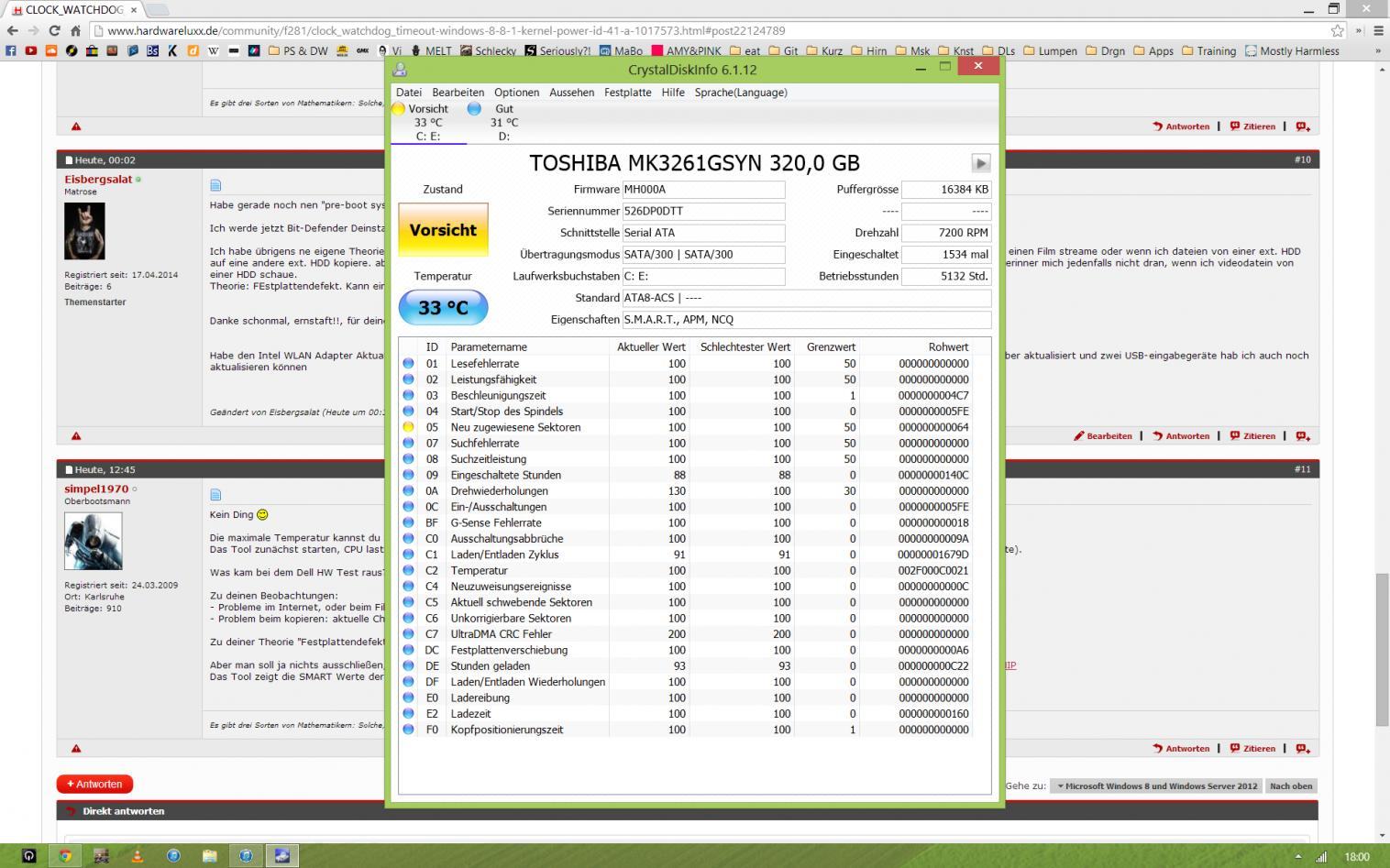1390x868 pixels.
Task: Open the Training bookmark folder
Action: click(1208, 50)
